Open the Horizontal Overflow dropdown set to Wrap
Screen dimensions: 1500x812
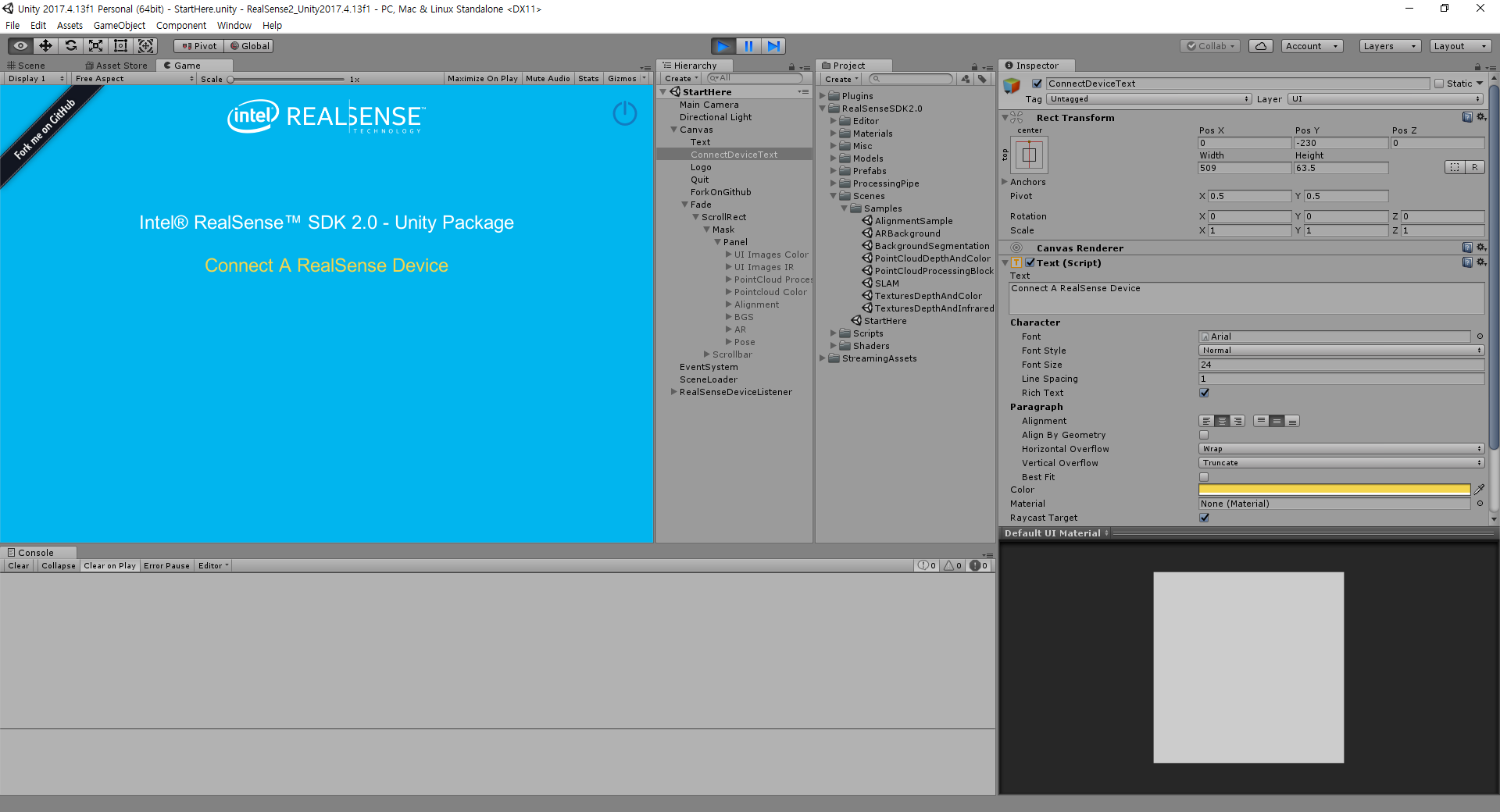point(1340,449)
